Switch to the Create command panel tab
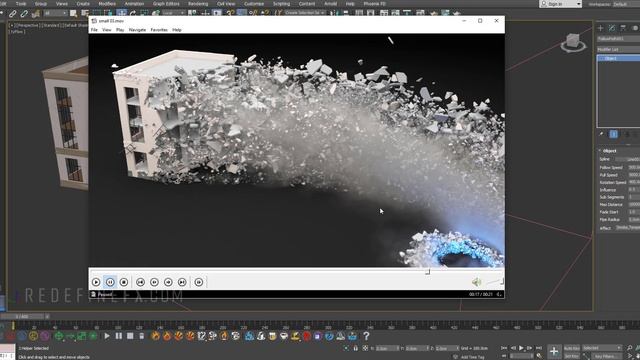The height and width of the screenshot is (360, 640). pos(600,28)
